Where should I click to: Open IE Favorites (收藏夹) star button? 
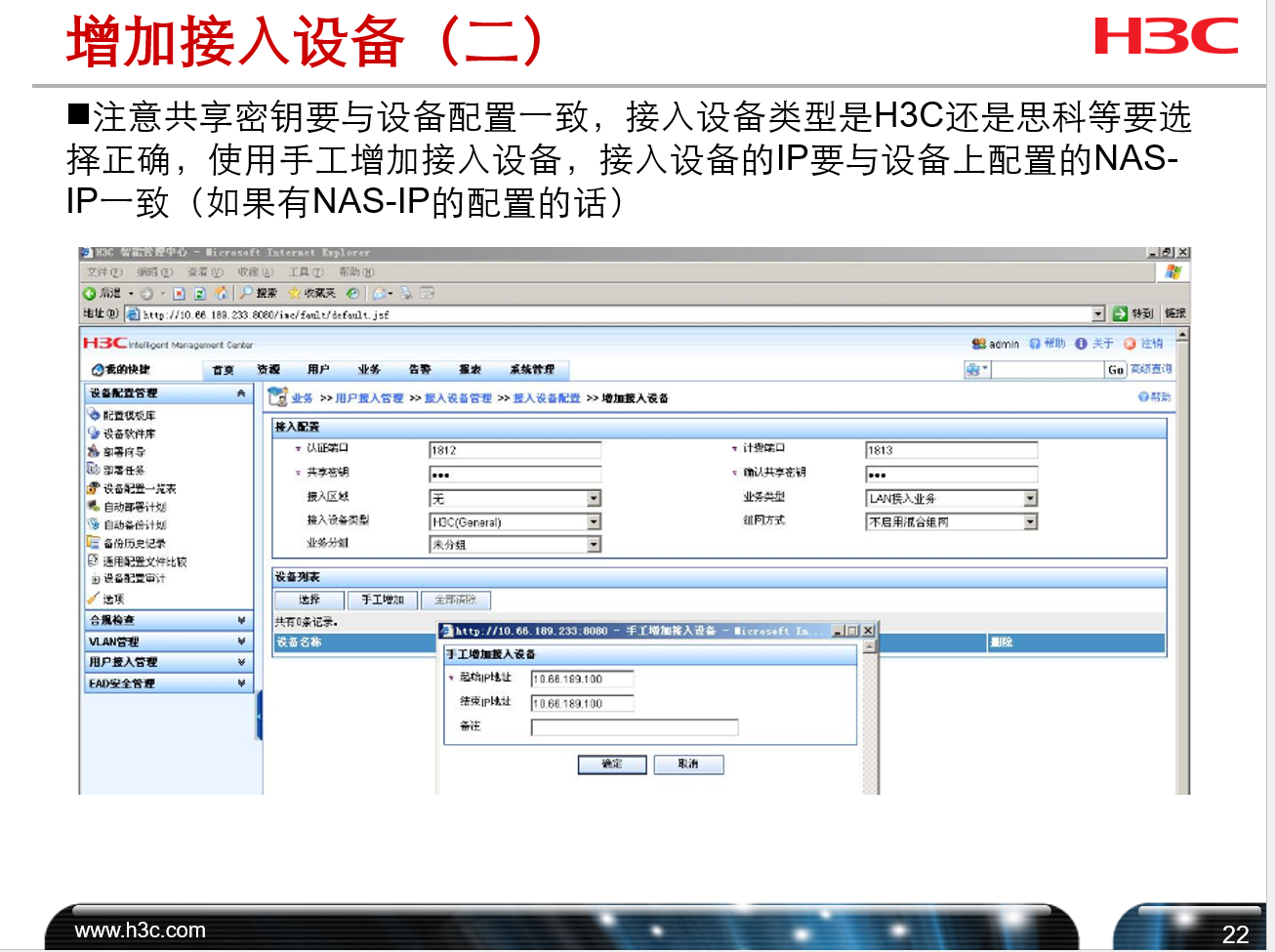click(311, 293)
